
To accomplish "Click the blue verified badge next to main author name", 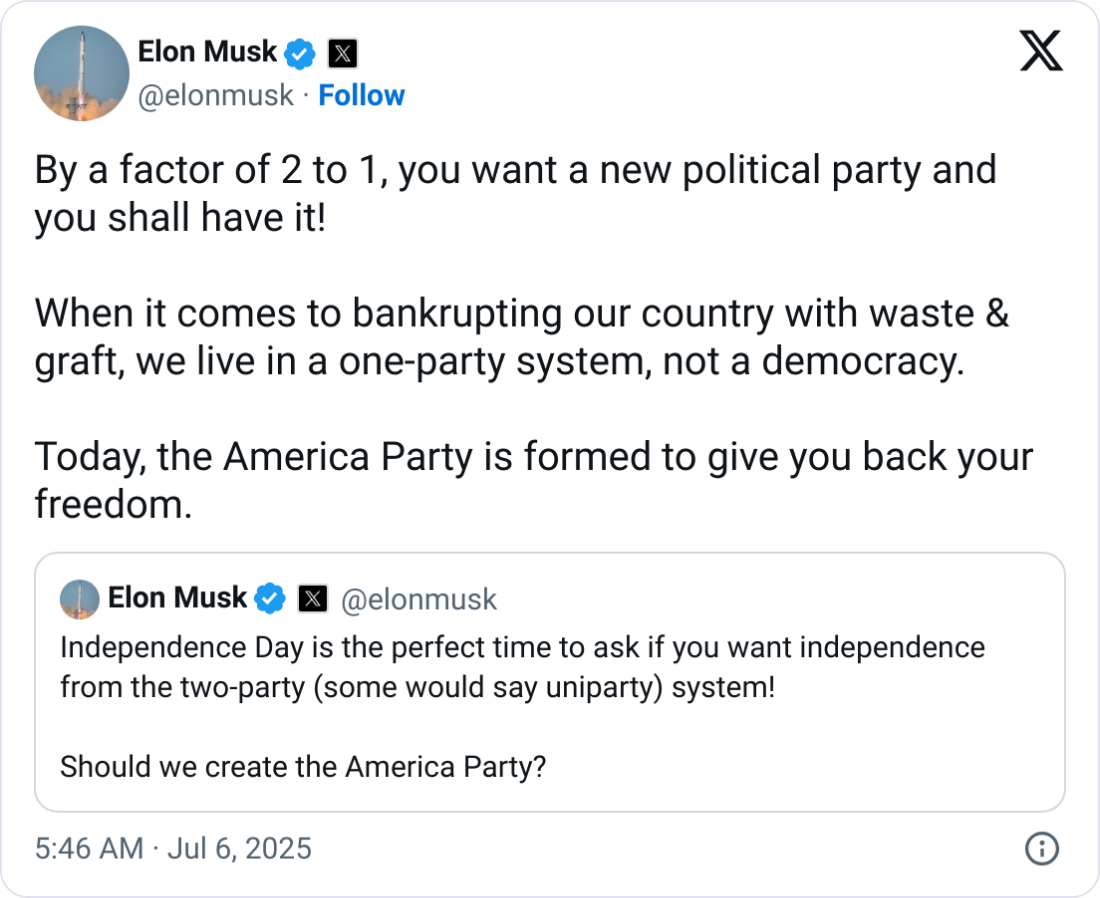I will pyautogui.click(x=300, y=52).
